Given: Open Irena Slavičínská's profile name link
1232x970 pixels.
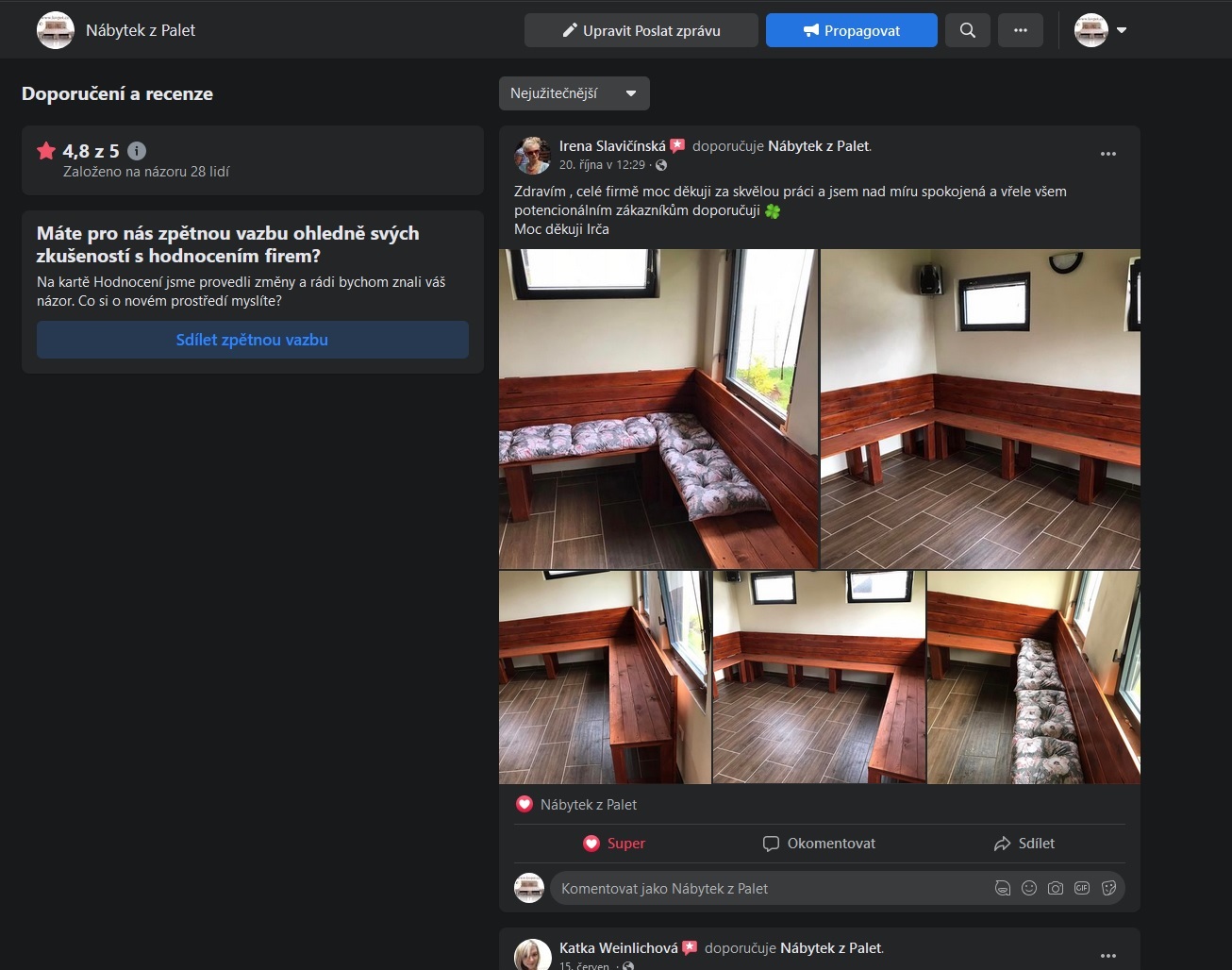Looking at the screenshot, I should click(612, 146).
